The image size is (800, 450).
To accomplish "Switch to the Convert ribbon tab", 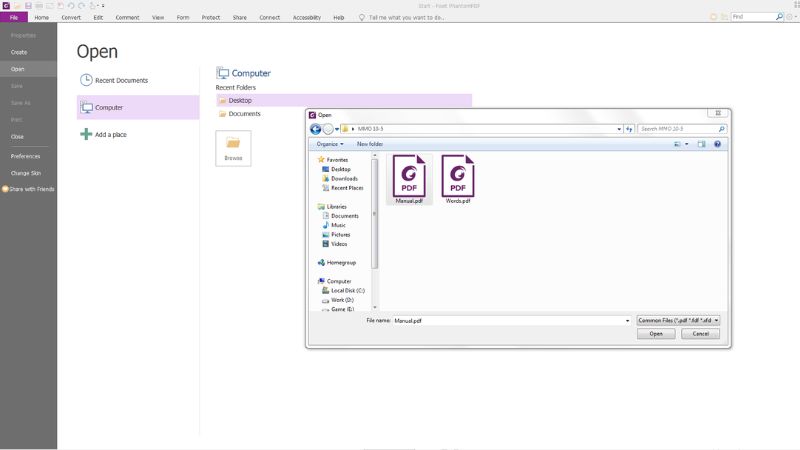I will [71, 17].
